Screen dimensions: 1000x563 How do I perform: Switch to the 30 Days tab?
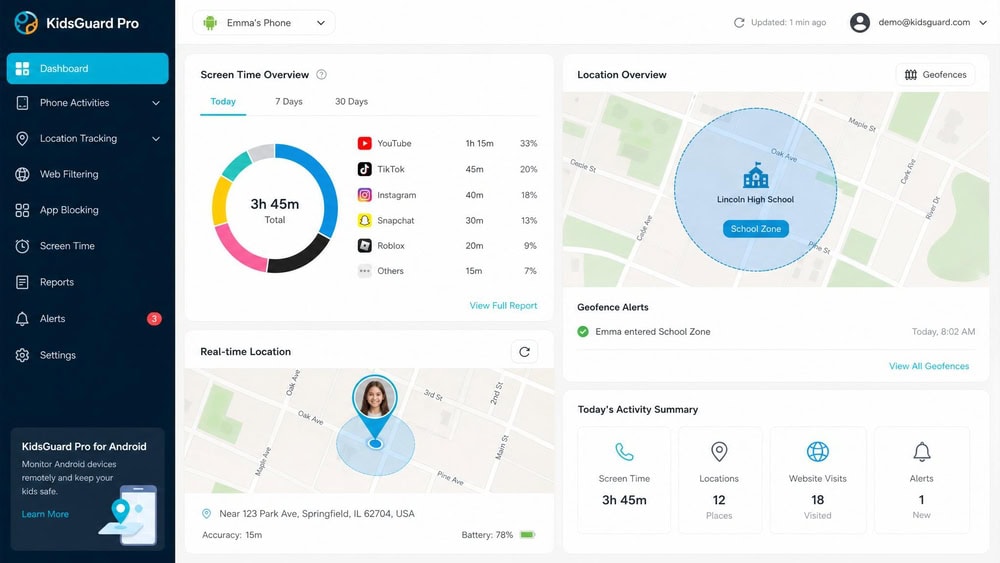coord(351,101)
